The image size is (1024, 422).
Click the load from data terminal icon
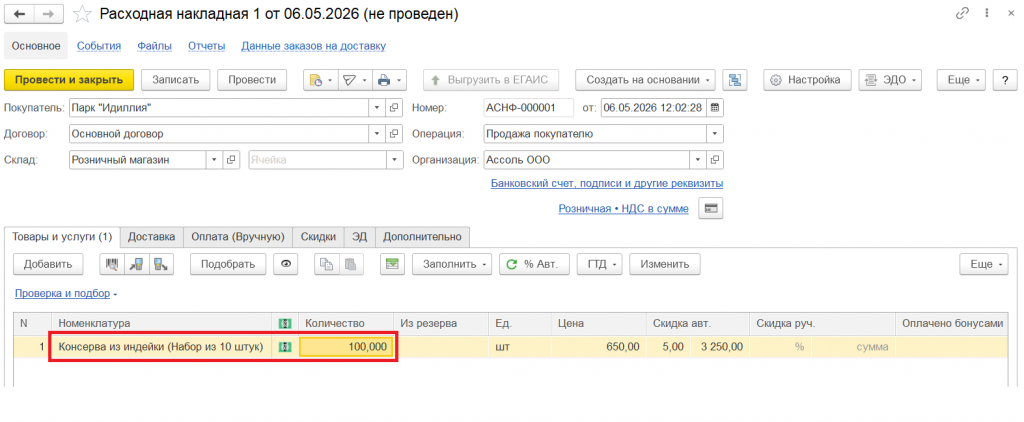click(x=136, y=264)
